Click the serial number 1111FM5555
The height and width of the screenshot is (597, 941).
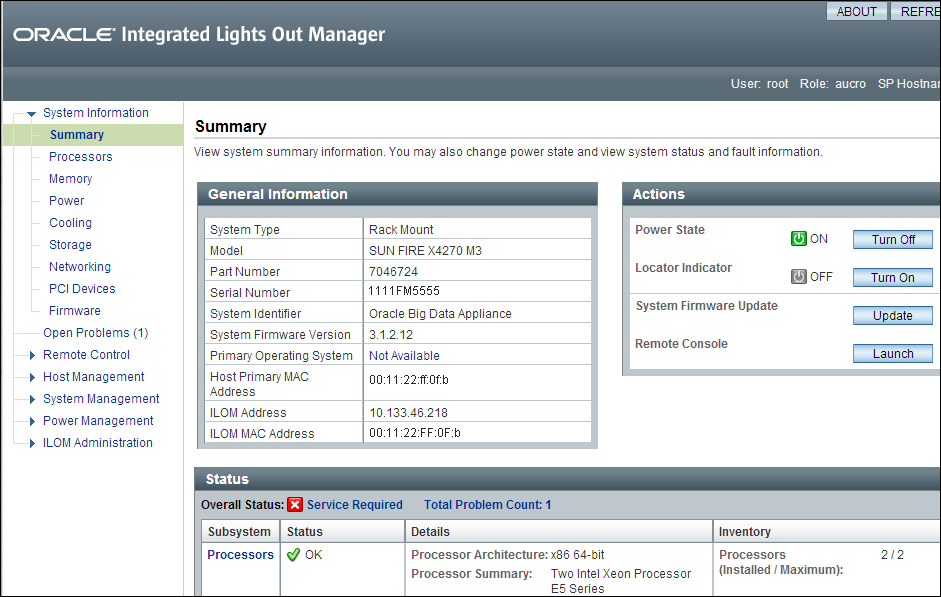[404, 291]
